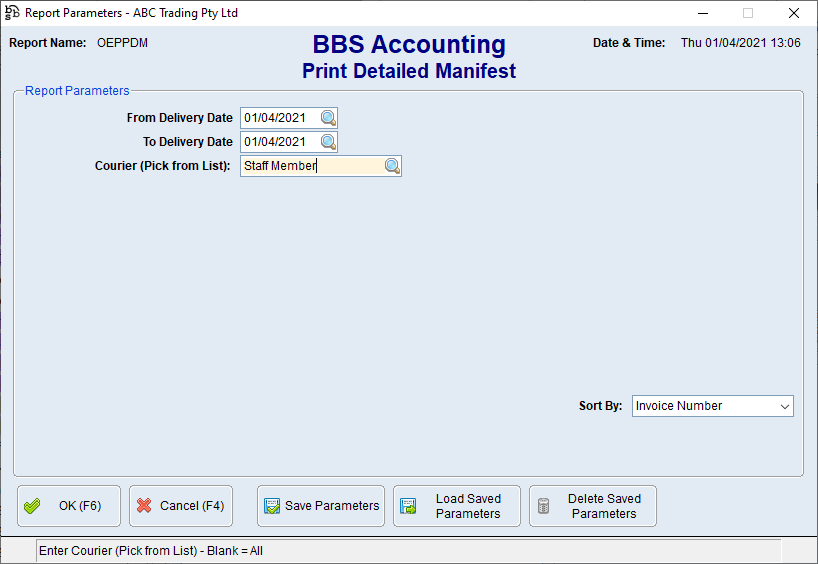
Task: Click the green checkmark OK (F6) button
Action: point(69,506)
